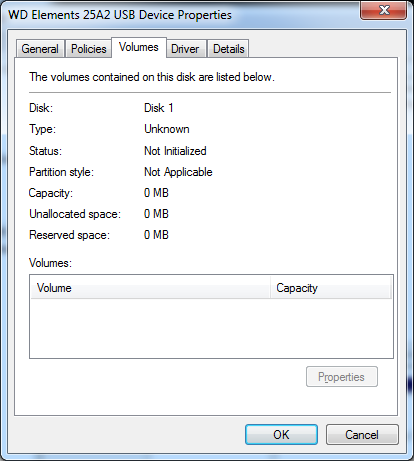The height and width of the screenshot is (461, 414).
Task: Show the Details tab
Action: coord(229,49)
